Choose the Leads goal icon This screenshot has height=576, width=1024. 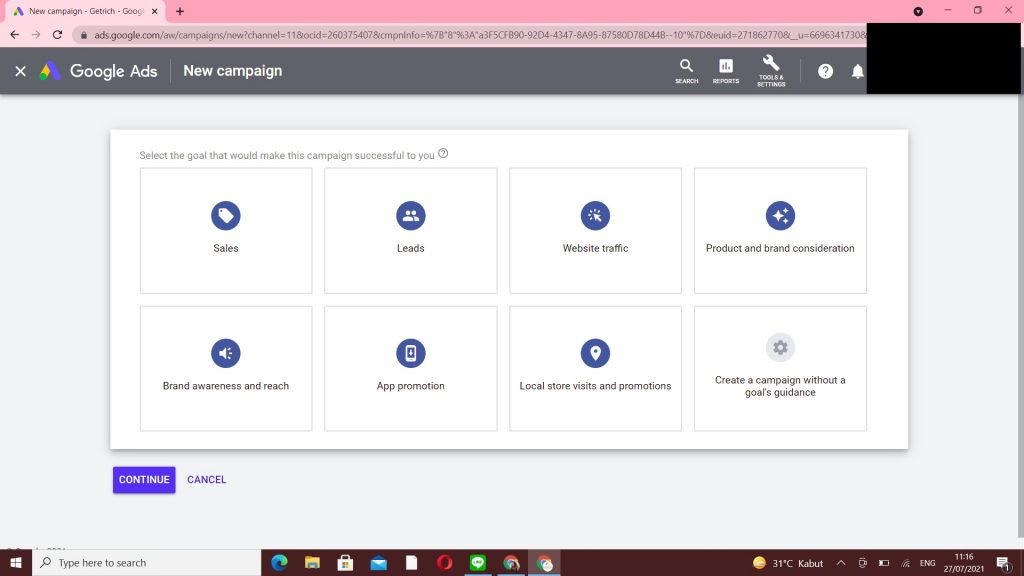coord(410,215)
